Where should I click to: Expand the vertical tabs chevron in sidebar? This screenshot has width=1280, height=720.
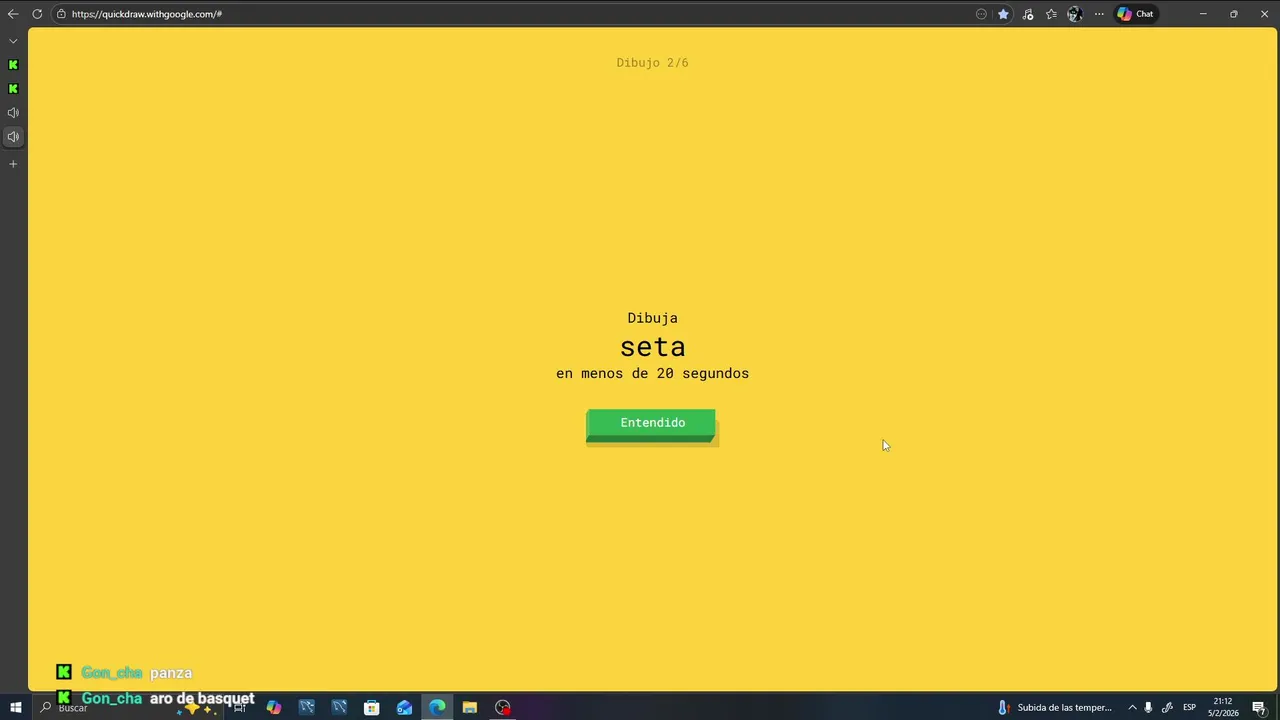pyautogui.click(x=13, y=41)
